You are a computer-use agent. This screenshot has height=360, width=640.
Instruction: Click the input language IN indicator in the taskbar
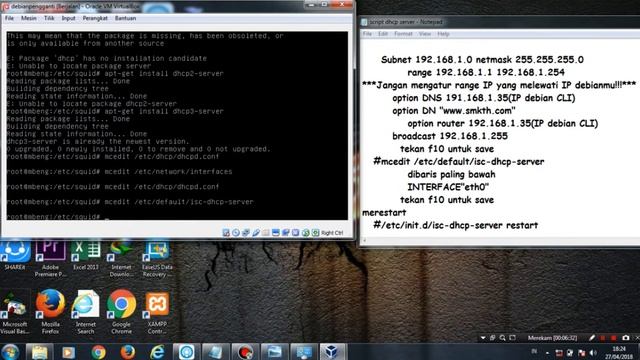tap(534, 351)
